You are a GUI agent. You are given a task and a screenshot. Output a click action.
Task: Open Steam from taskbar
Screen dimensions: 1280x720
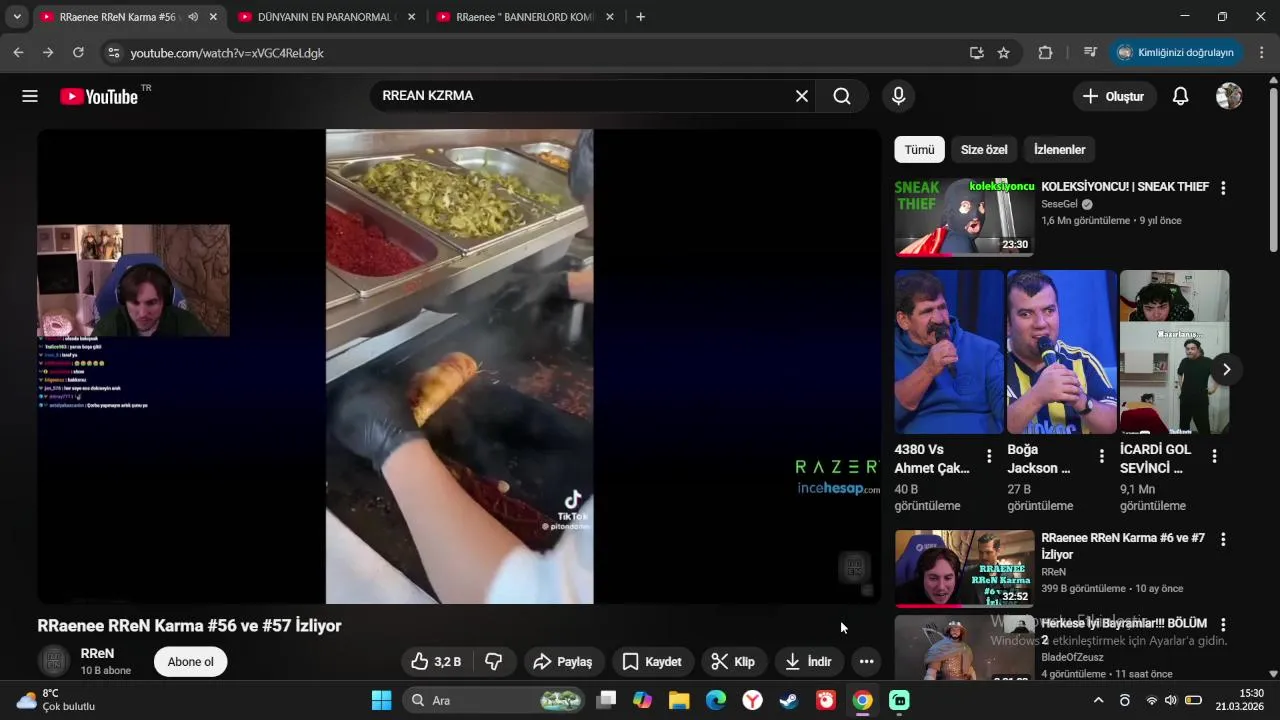tap(789, 700)
